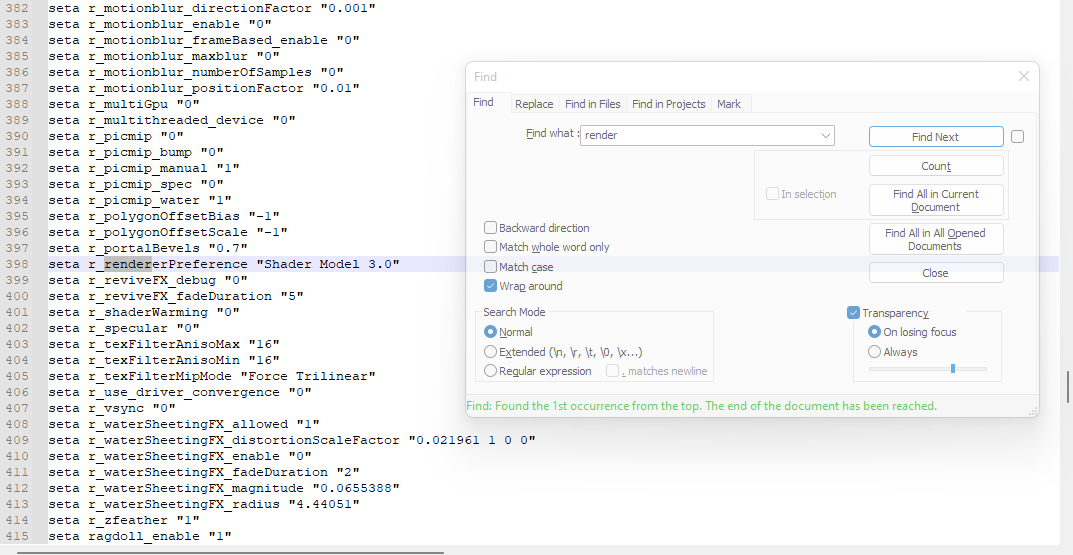The height and width of the screenshot is (555, 1073).
Task: Click Find All in Current Document
Action: 935,200
